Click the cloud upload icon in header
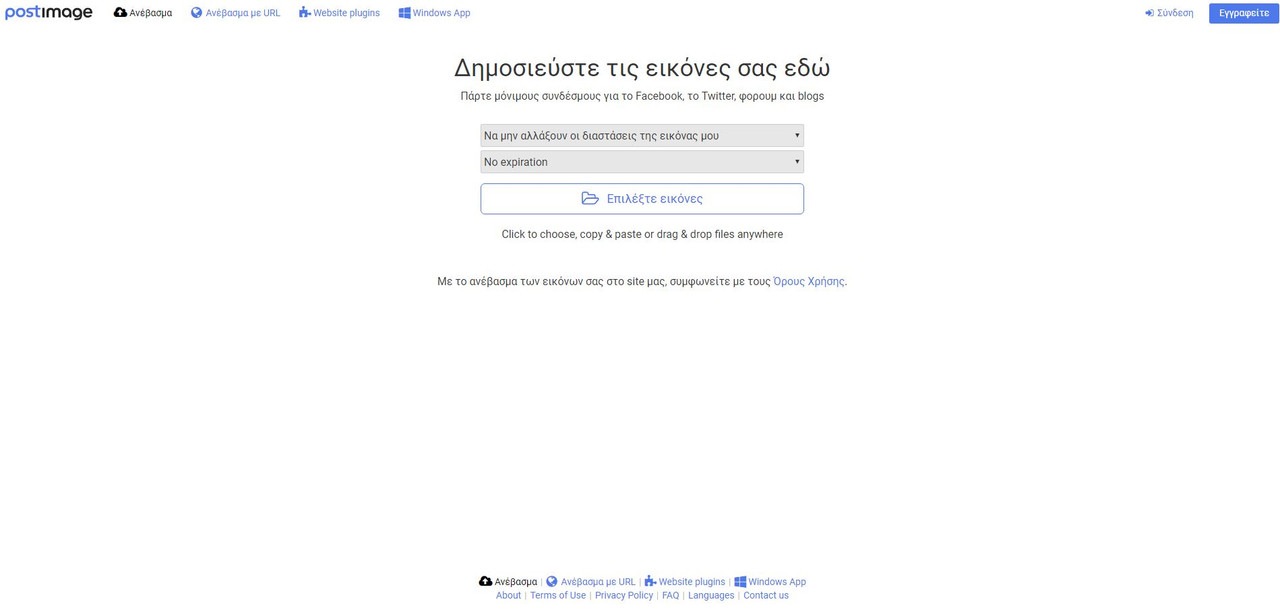The width and height of the screenshot is (1280, 610). 120,13
